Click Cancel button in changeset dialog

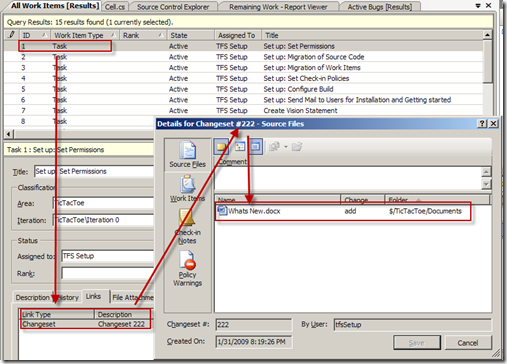pyautogui.click(x=468, y=343)
